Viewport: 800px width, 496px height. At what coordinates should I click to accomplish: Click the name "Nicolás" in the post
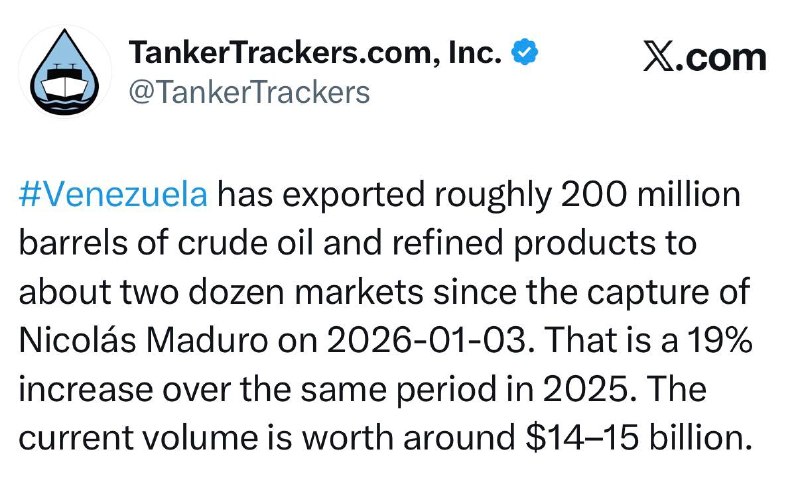77,340
